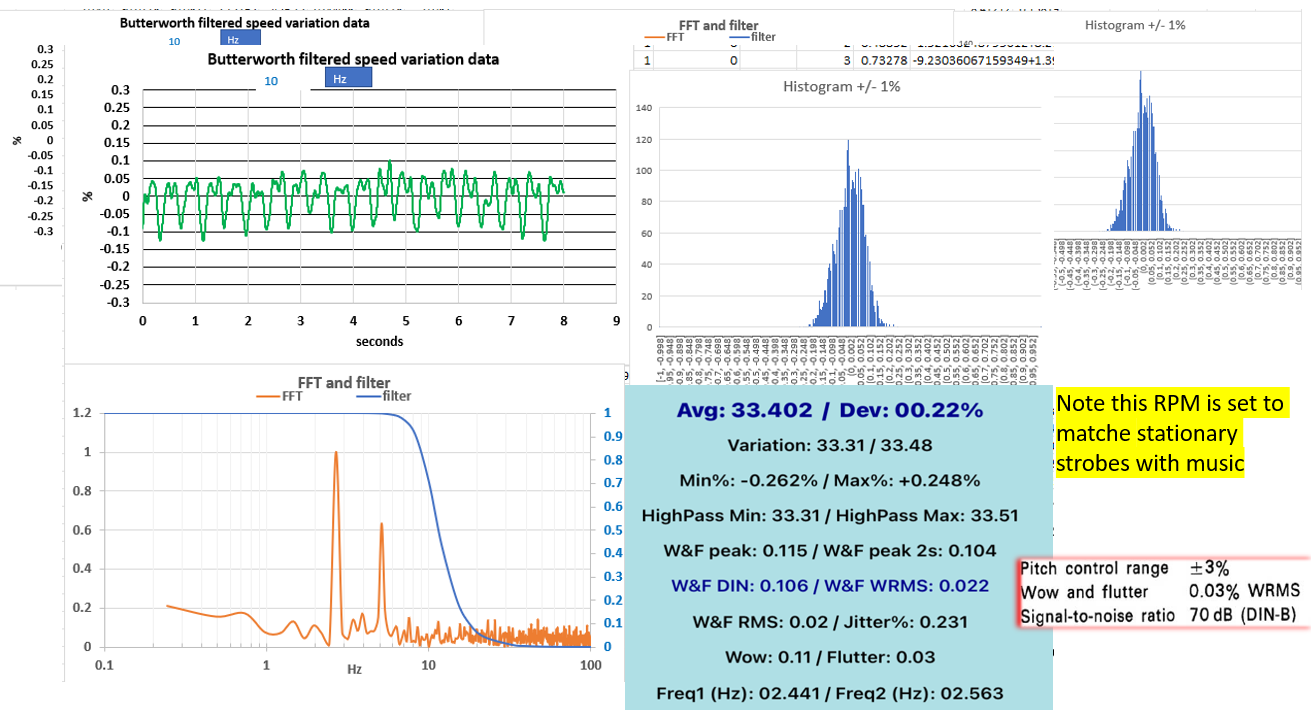This screenshot has height=714, width=1311.
Task: Click the right-side 'Histogram +/- 1%' chart title
Action: 1135,24
